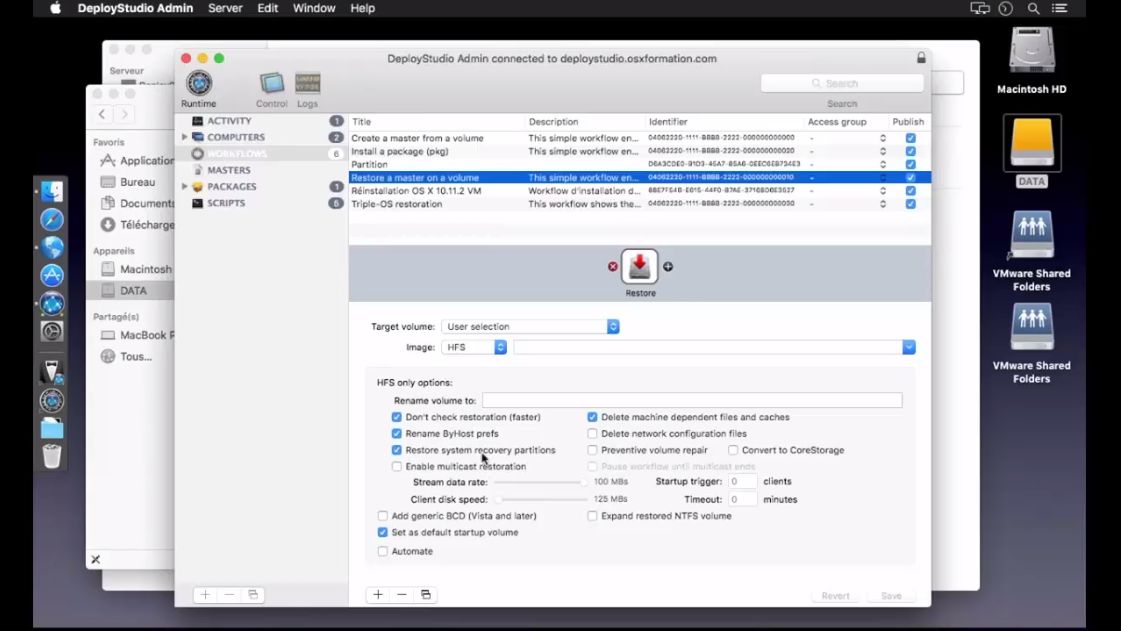This screenshot has width=1121, height=631.
Task: Open Server menu in menu bar
Action: pyautogui.click(x=225, y=9)
